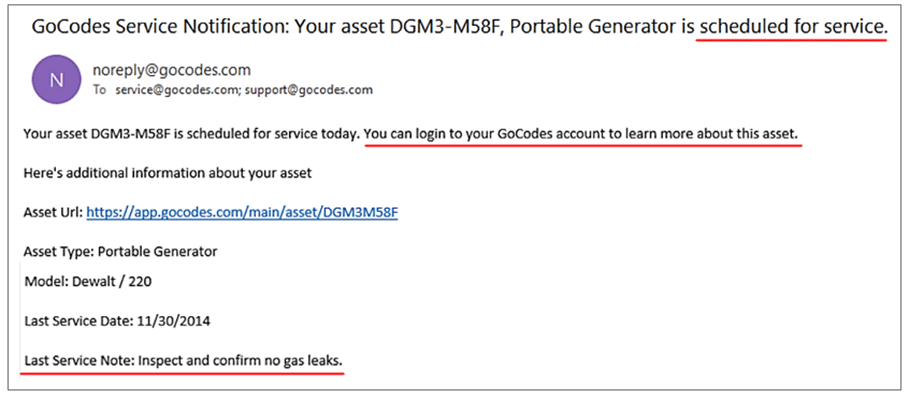This screenshot has height=398, width=909.
Task: Click the 'Last Service Date: 11/30/2014' line
Action: 117,321
